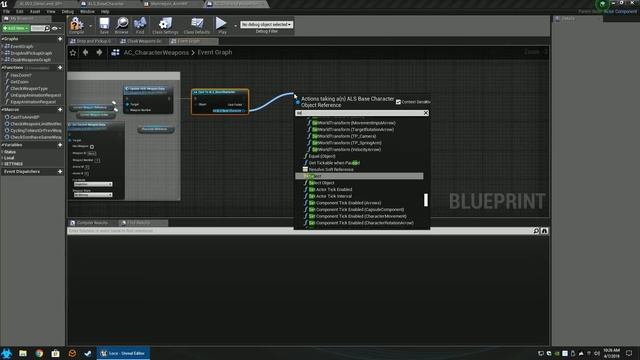Click search magnifier in Find Results bar
This screenshot has width=640, height=360.
click(536, 231)
